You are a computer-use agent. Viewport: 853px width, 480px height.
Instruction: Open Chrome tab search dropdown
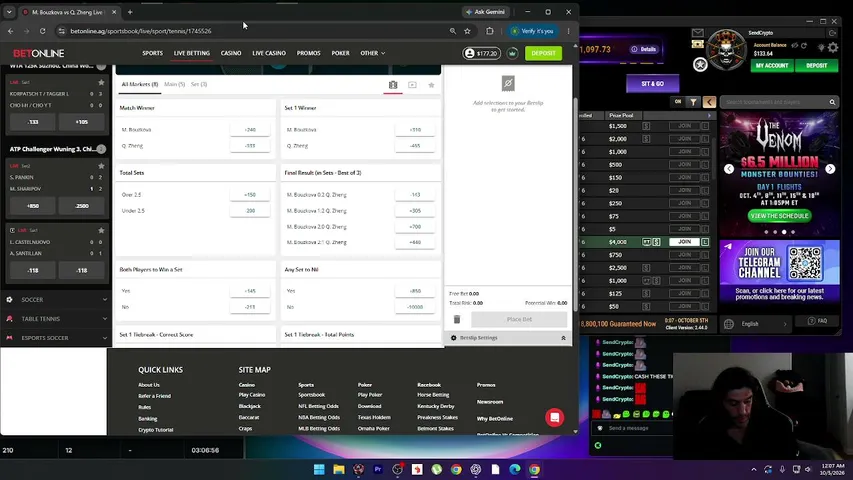(9, 12)
